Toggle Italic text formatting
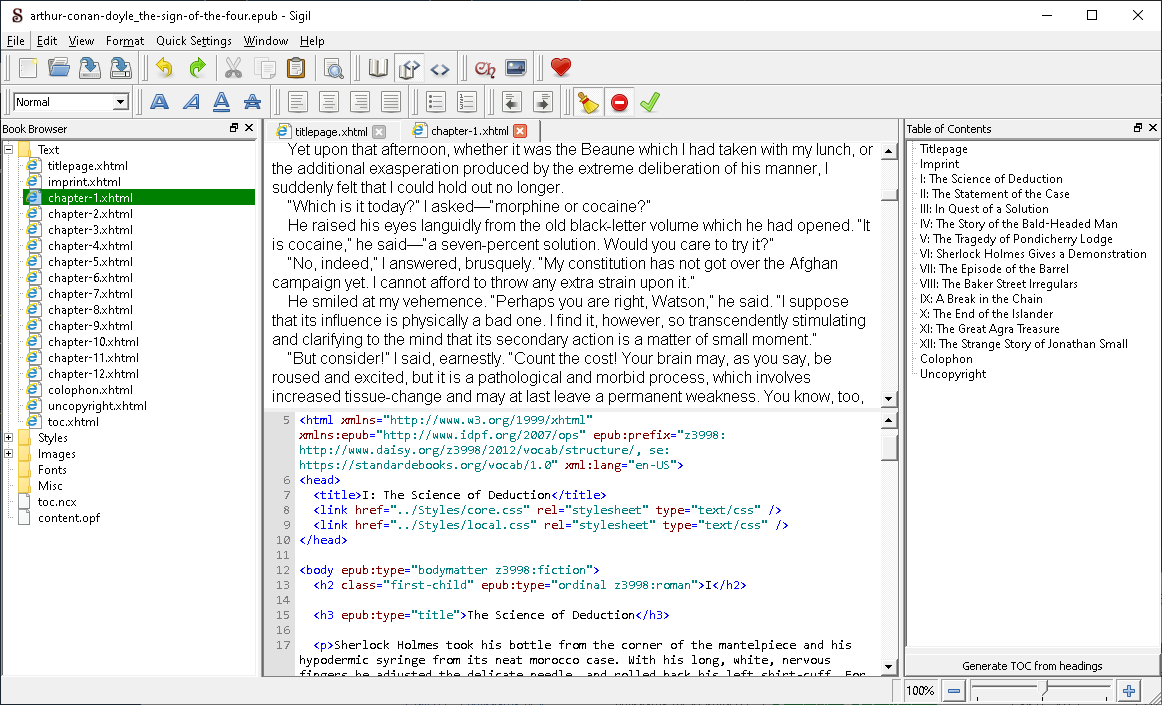 click(190, 102)
